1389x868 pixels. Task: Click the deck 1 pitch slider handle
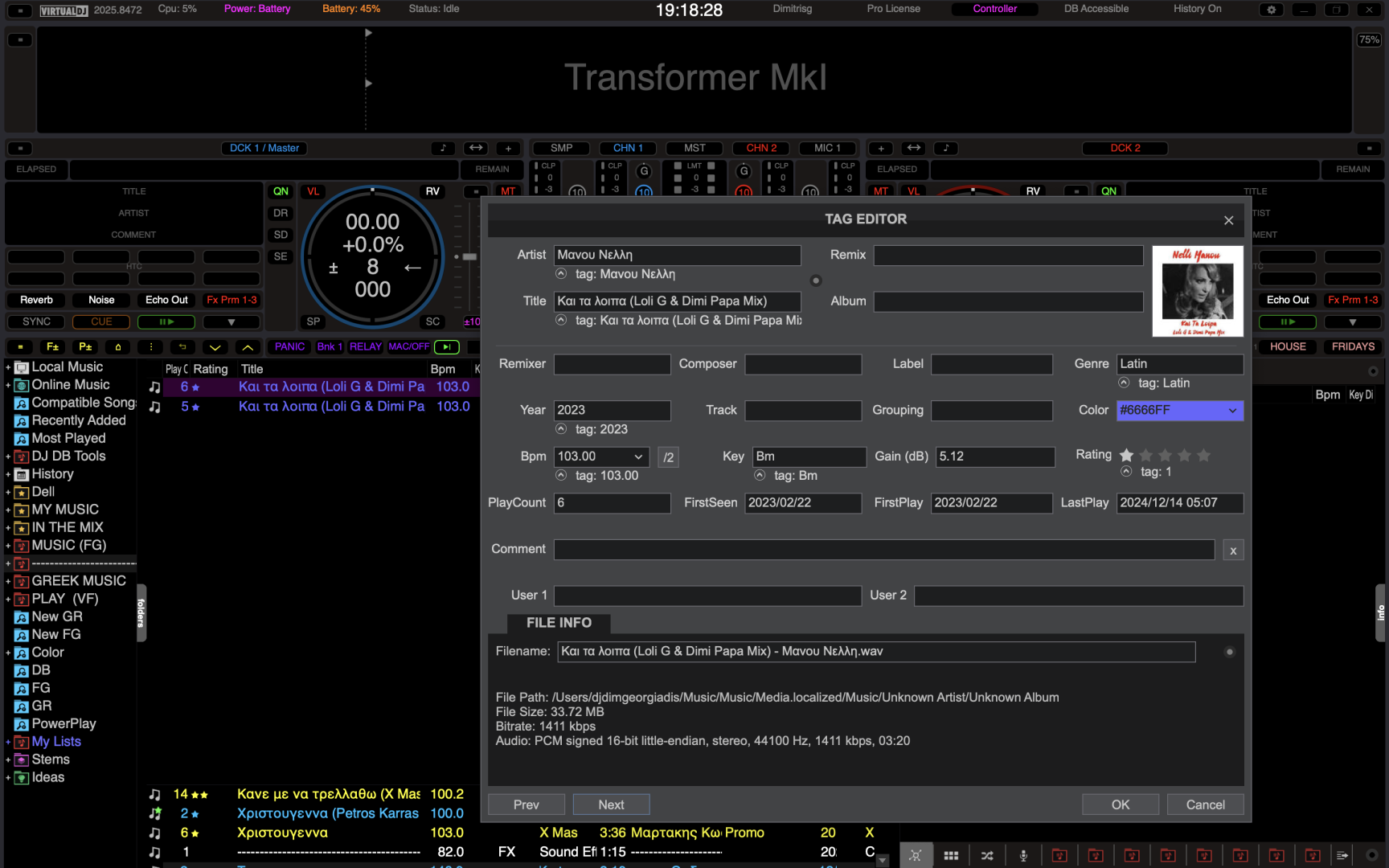tap(469, 256)
